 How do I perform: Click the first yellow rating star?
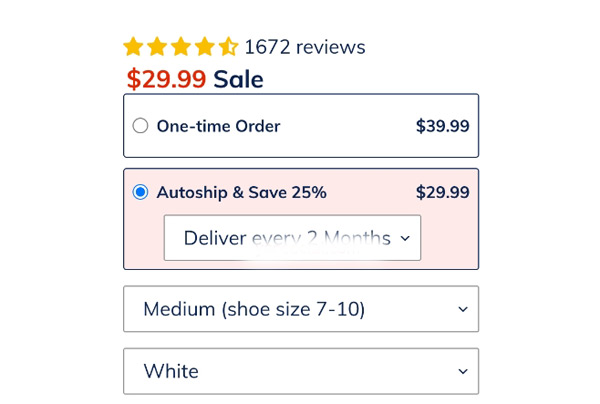133,47
